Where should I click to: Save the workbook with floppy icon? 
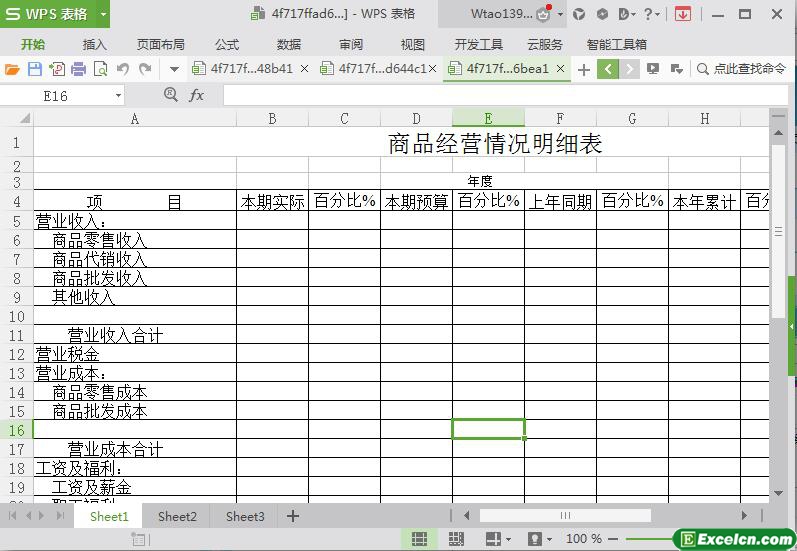[35, 69]
